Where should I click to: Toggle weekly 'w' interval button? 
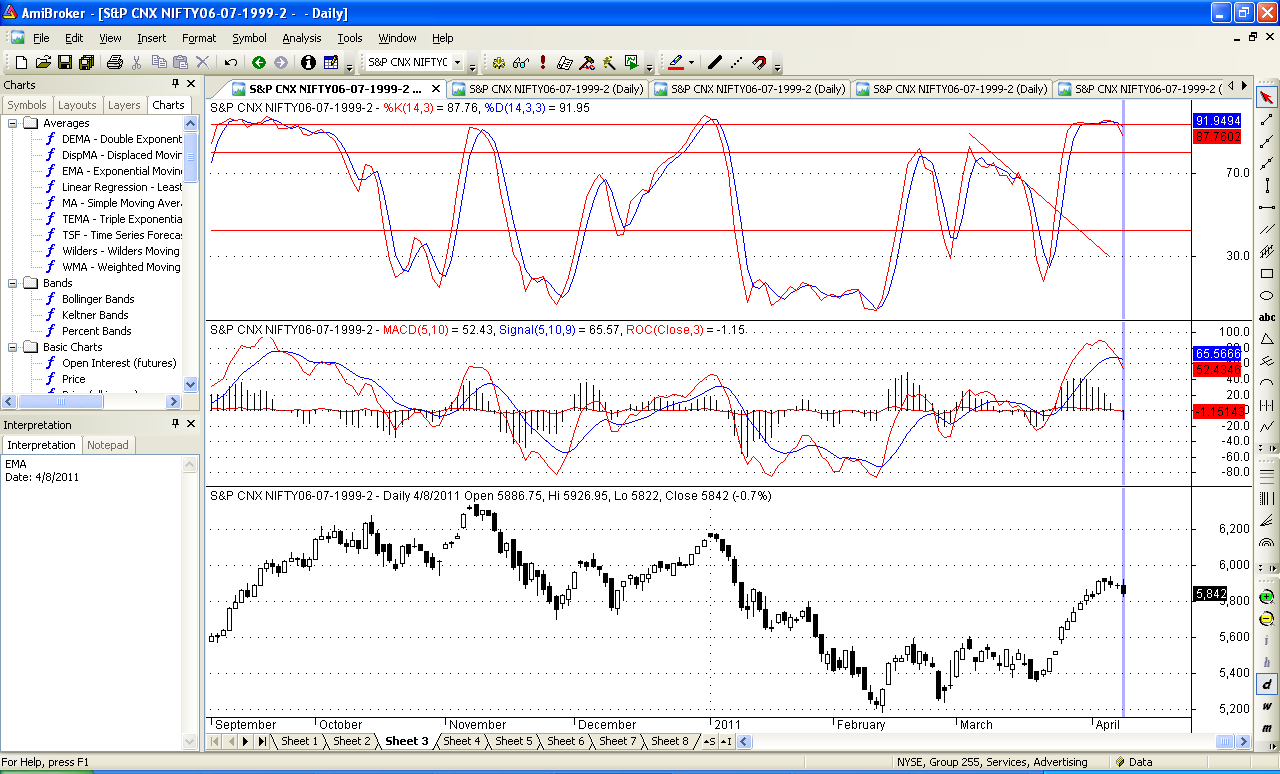pos(1267,707)
